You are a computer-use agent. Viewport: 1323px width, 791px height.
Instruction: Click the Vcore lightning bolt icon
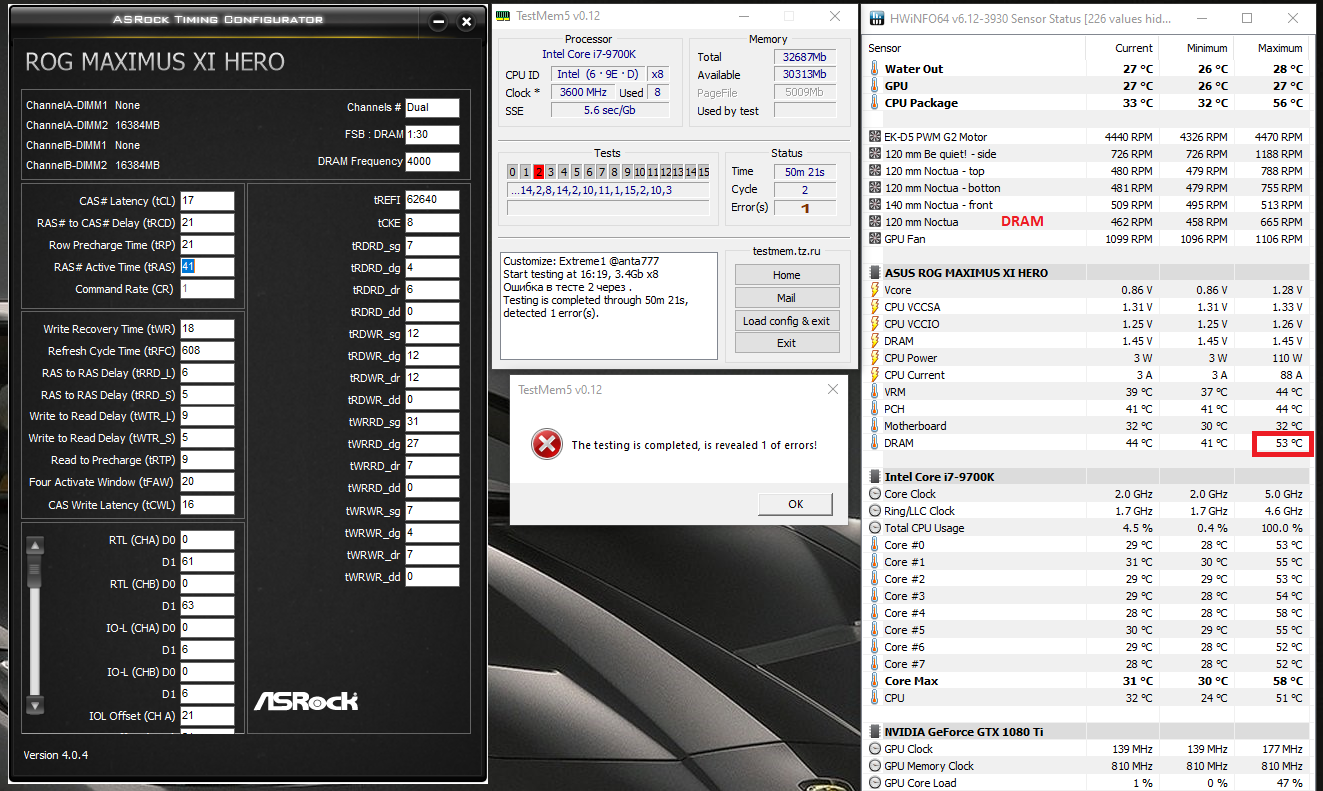[x=874, y=290]
